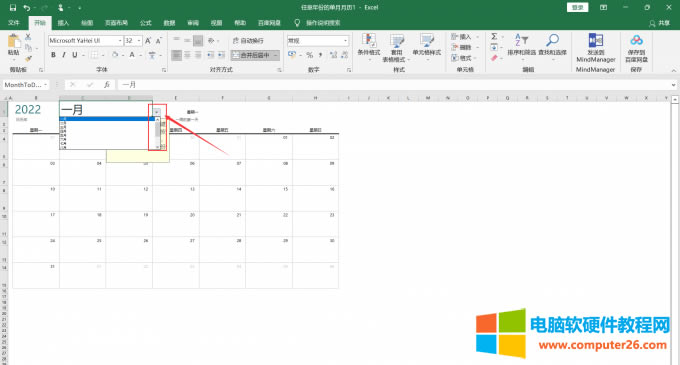Image resolution: width=680 pixels, height=365 pixels.
Task: Toggle Bold formatting
Action: pyautogui.click(x=53, y=55)
